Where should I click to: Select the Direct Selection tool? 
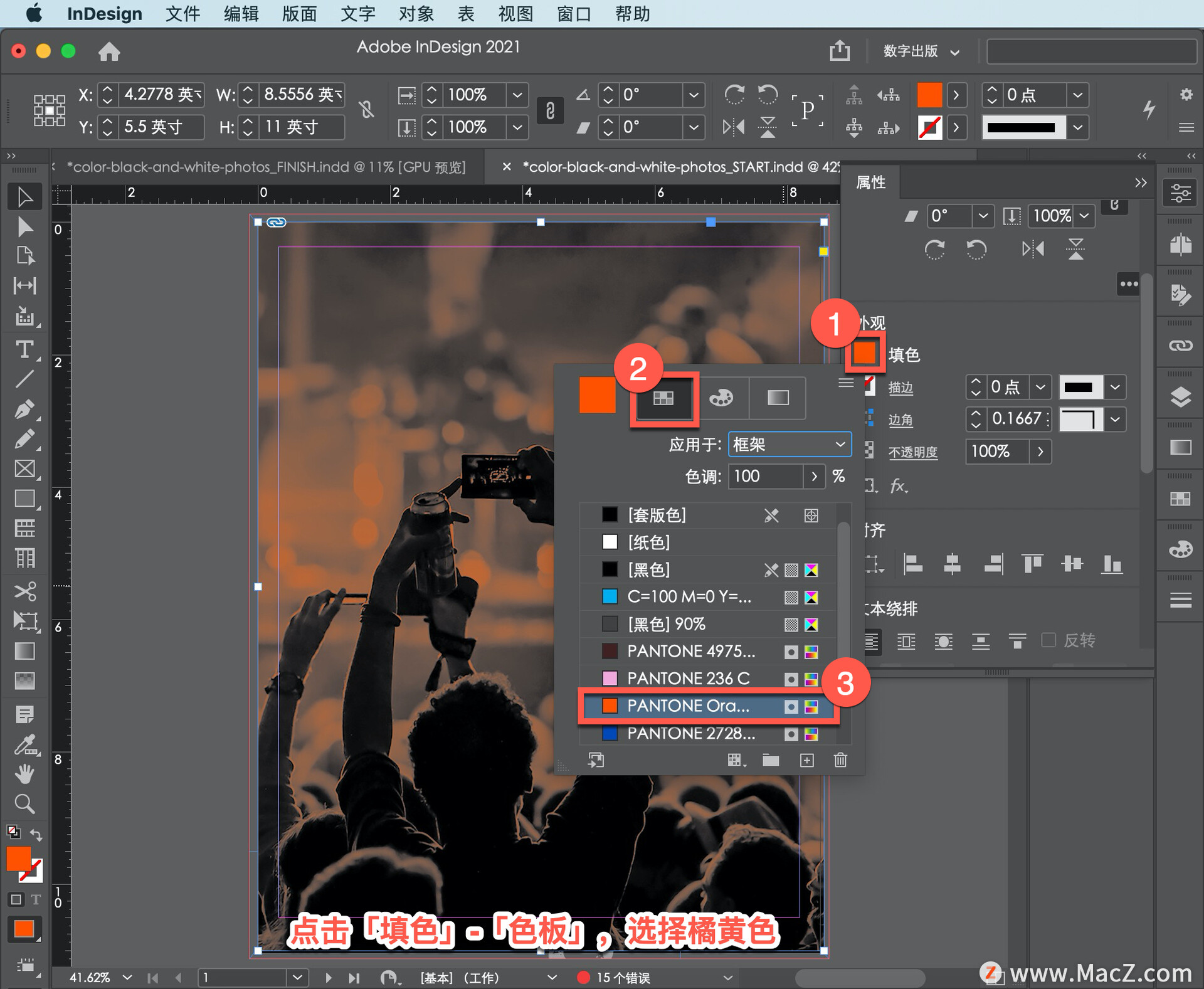pos(24,226)
